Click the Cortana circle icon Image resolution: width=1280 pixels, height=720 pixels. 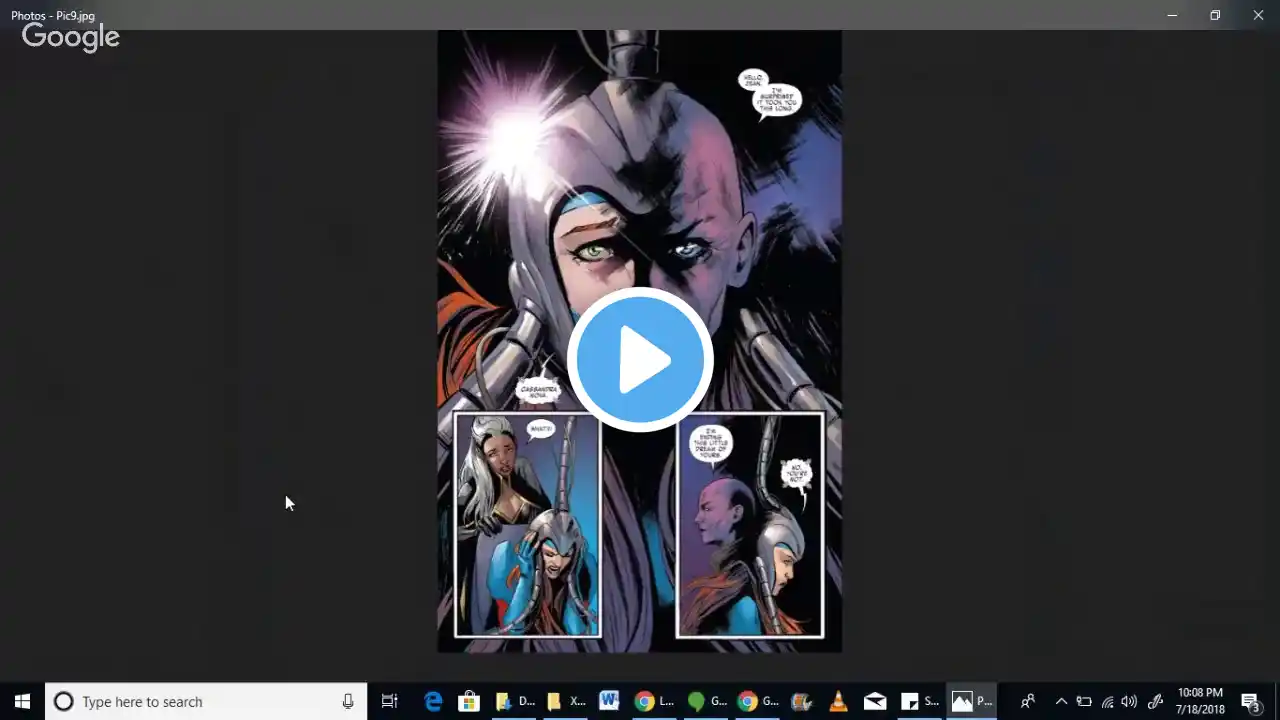[x=63, y=702]
